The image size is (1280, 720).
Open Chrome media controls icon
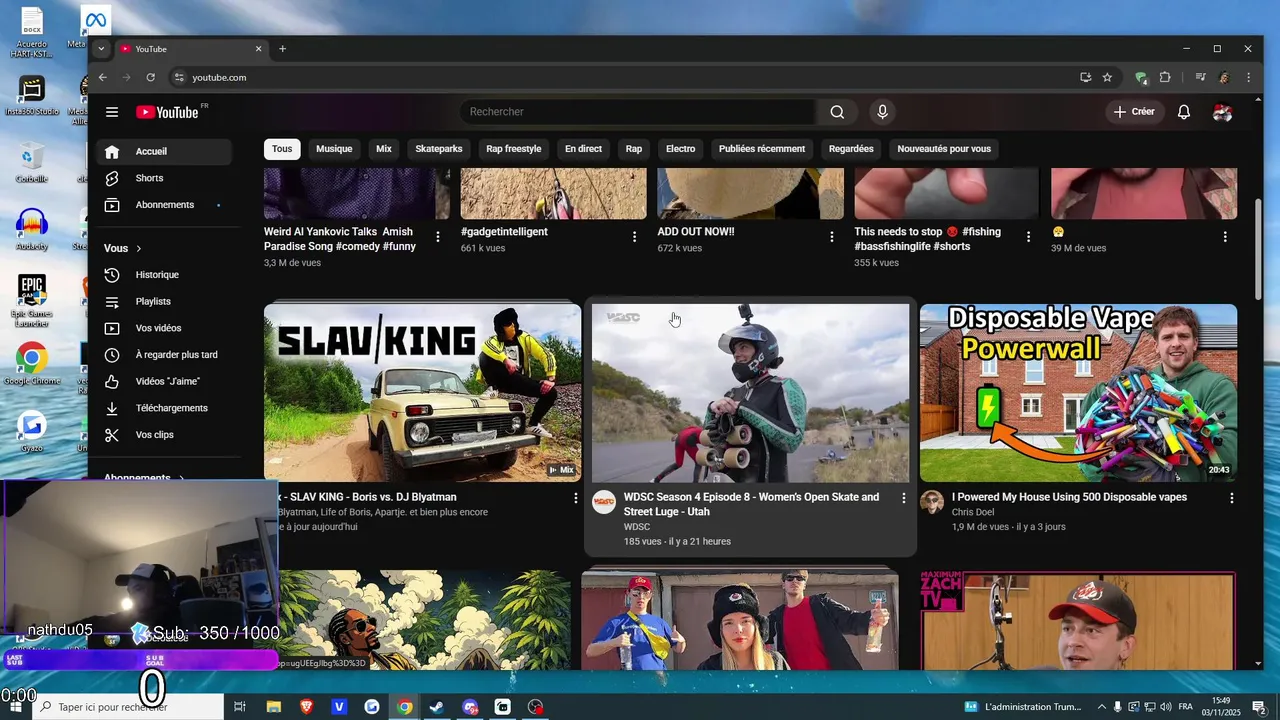[1200, 77]
